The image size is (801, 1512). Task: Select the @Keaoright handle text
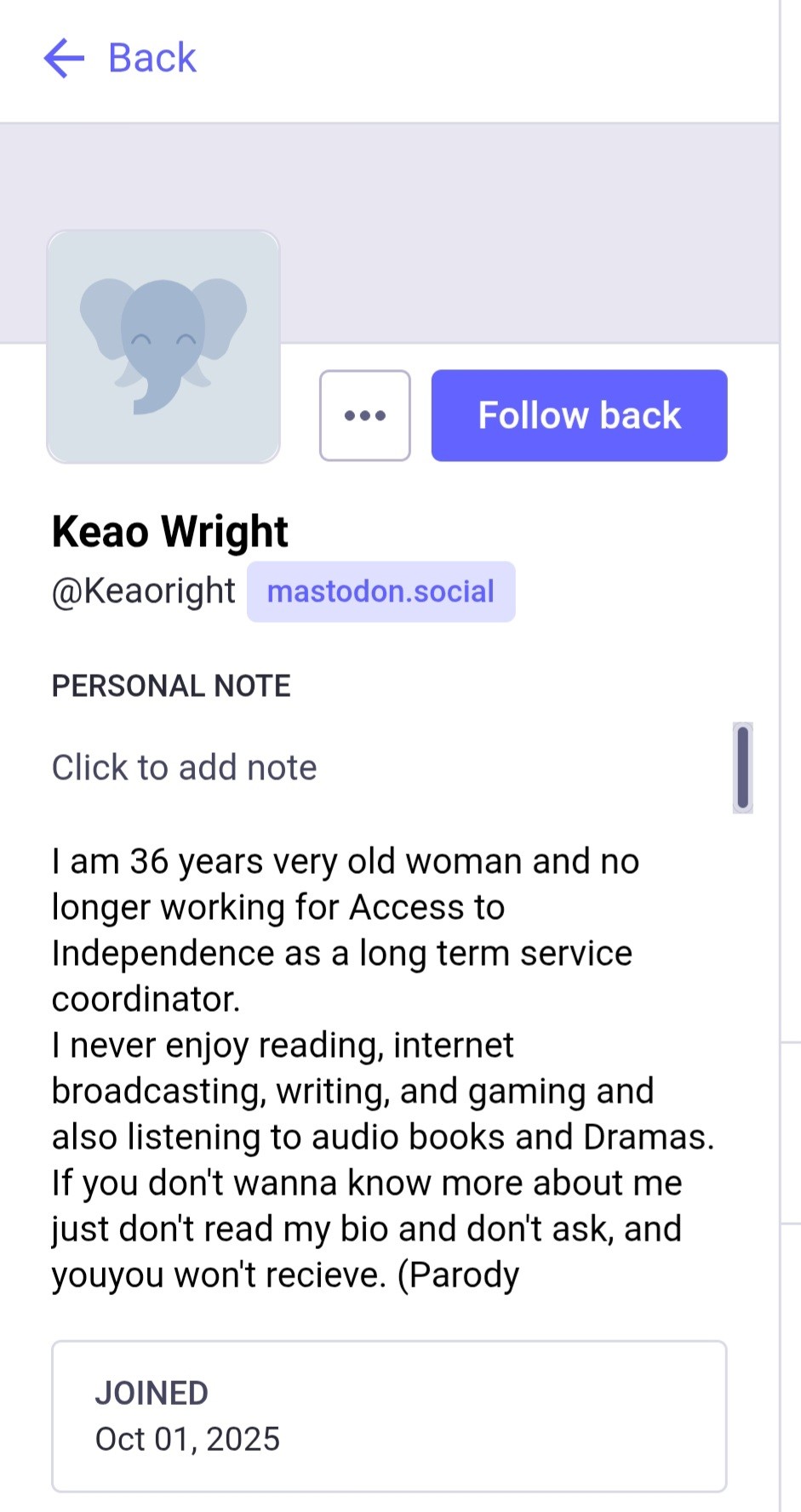(x=144, y=591)
